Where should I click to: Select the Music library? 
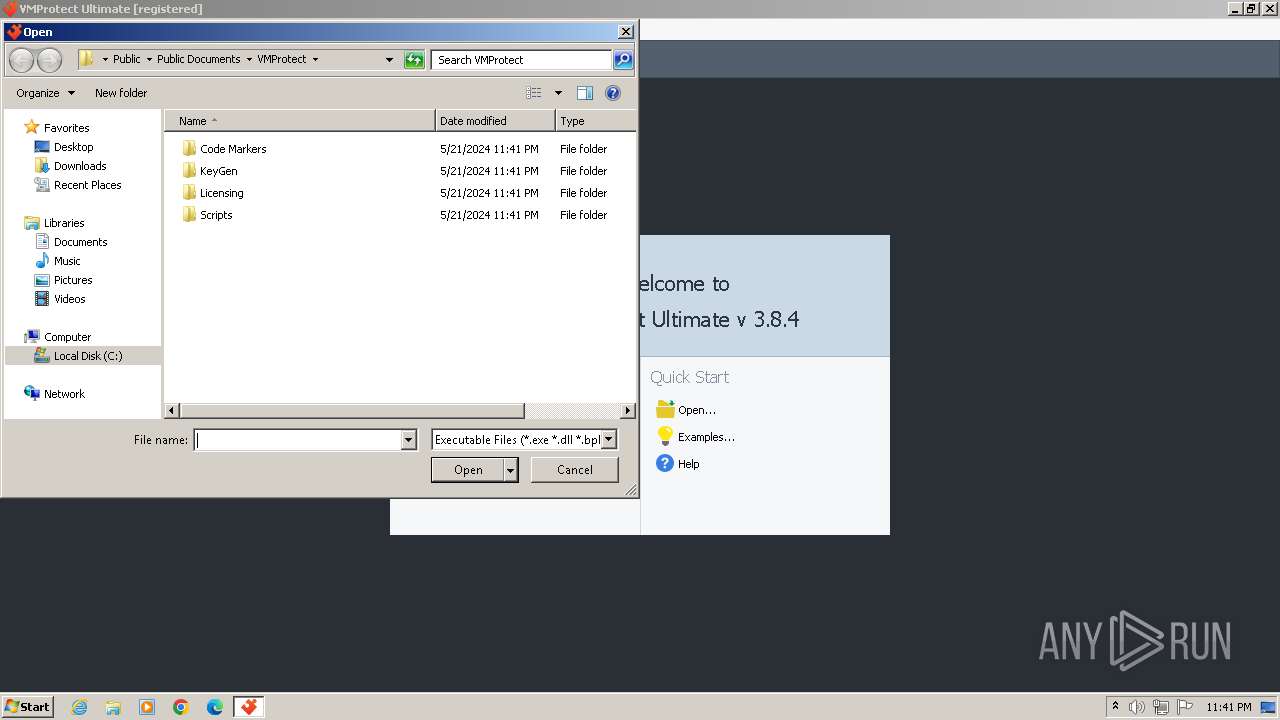67,261
